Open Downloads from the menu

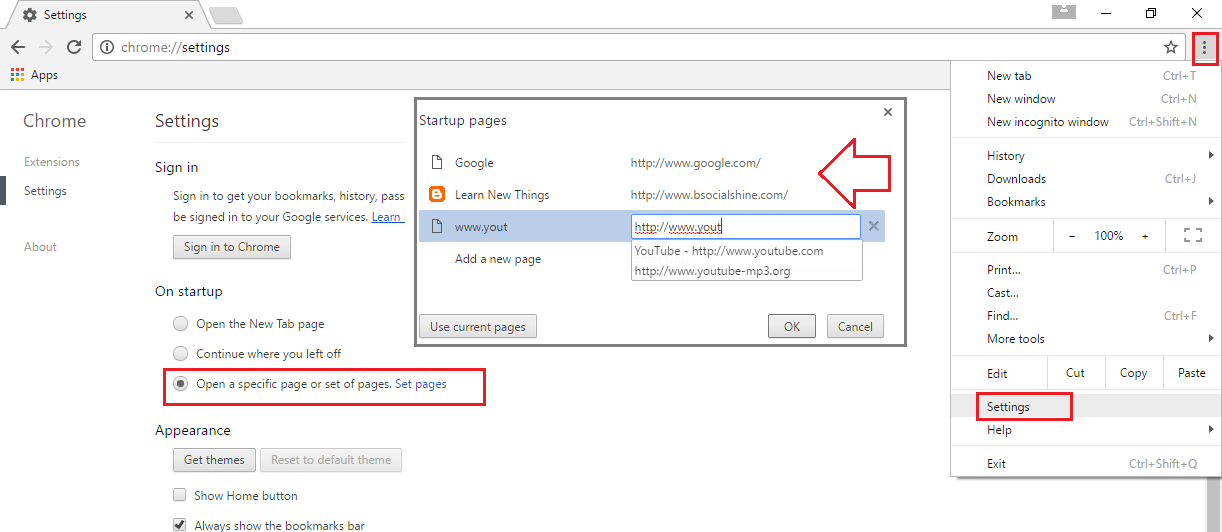1086,179
